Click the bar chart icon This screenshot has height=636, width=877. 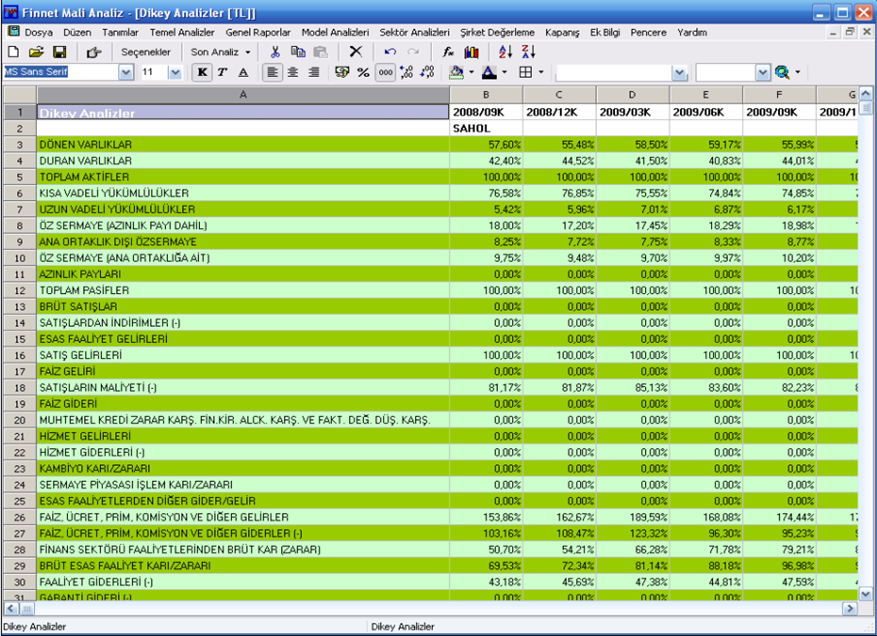(471, 52)
